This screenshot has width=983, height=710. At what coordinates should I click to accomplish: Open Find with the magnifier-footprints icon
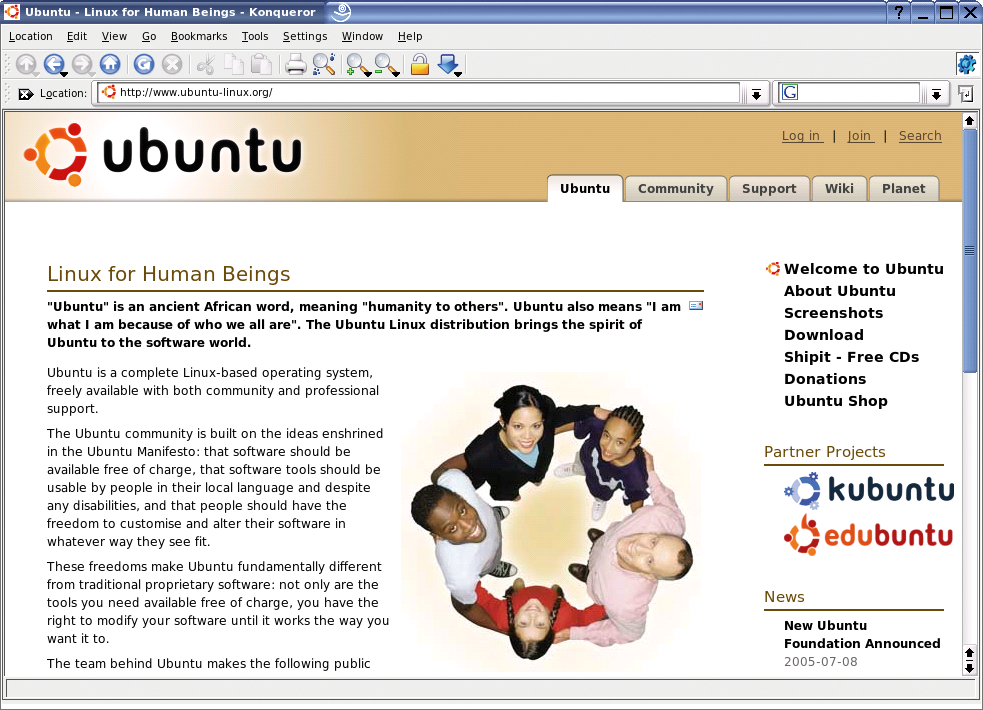point(323,64)
